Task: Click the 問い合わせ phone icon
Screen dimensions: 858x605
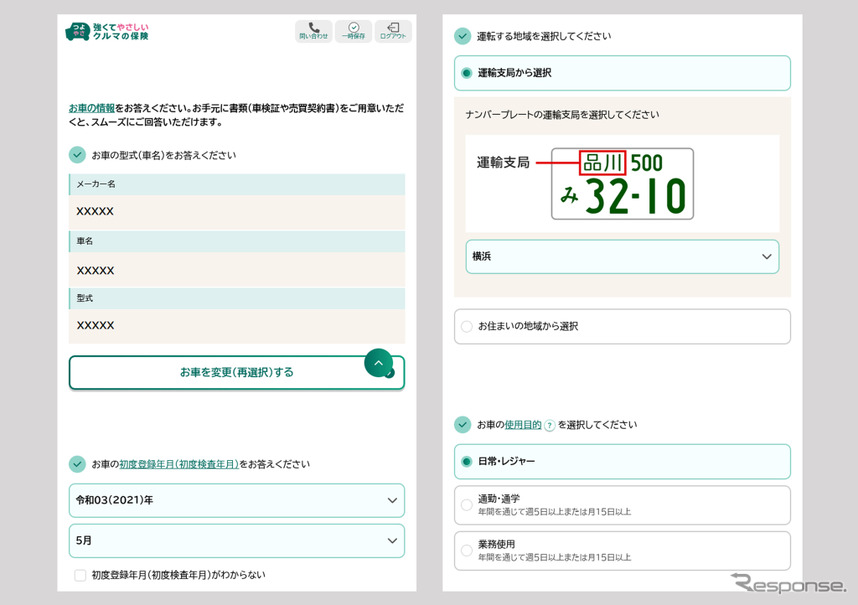Action: pos(314,31)
